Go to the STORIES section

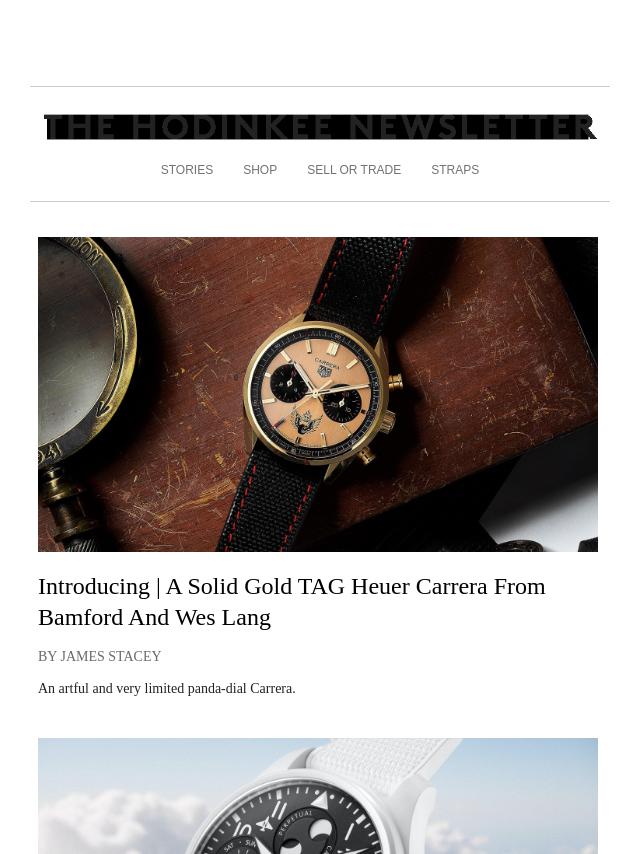pos(187,170)
